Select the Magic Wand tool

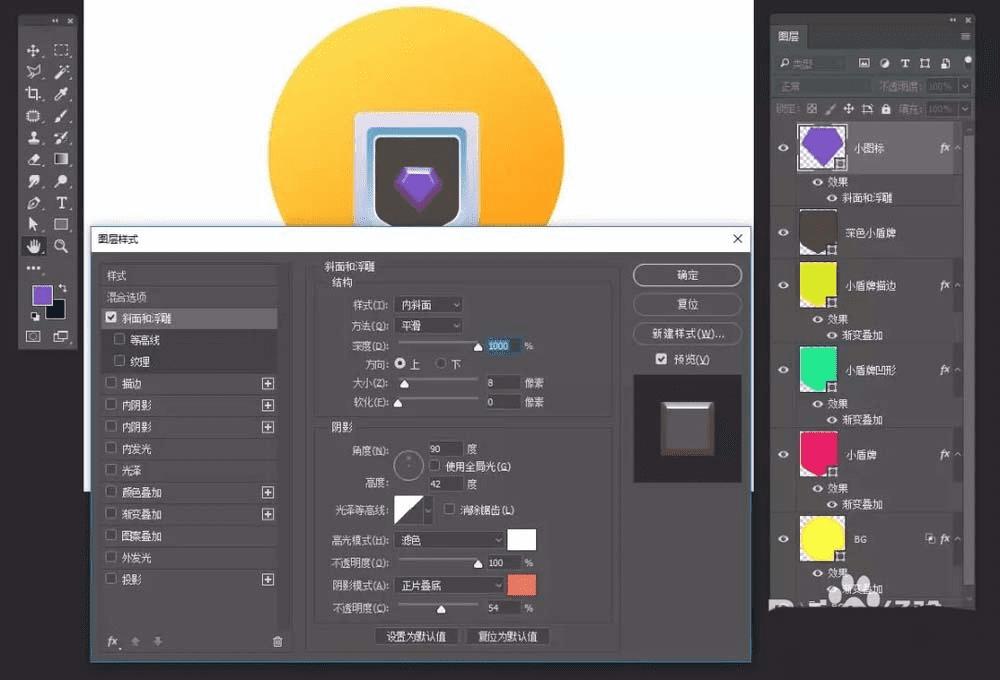click(61, 72)
